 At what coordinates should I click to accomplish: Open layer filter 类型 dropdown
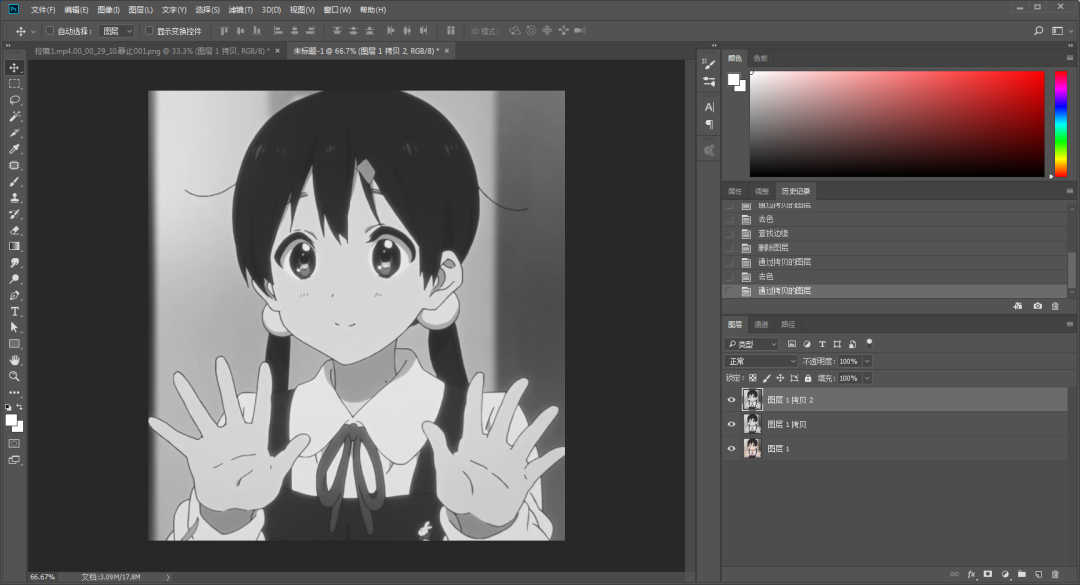pos(752,344)
